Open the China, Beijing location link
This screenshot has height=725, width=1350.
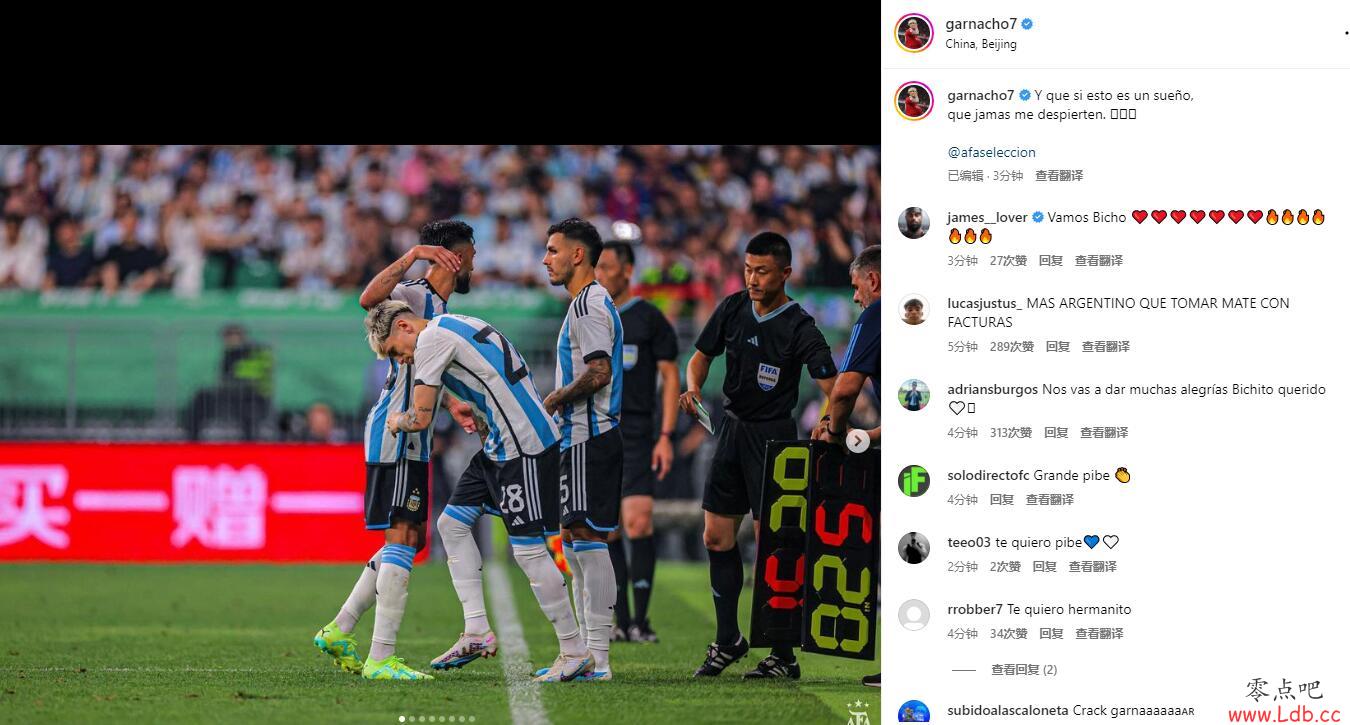[x=981, y=44]
